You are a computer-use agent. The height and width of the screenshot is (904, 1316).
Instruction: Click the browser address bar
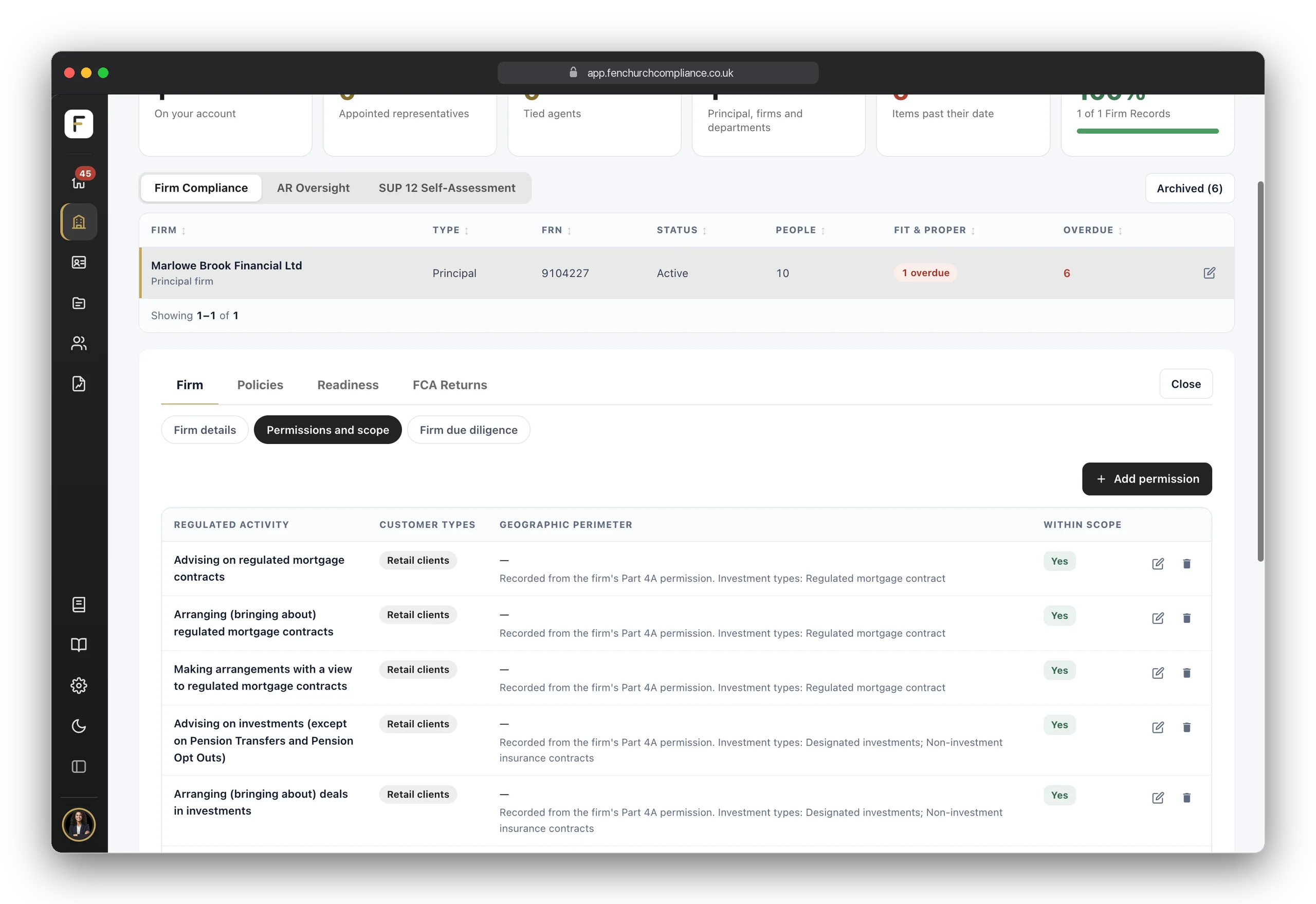point(657,73)
